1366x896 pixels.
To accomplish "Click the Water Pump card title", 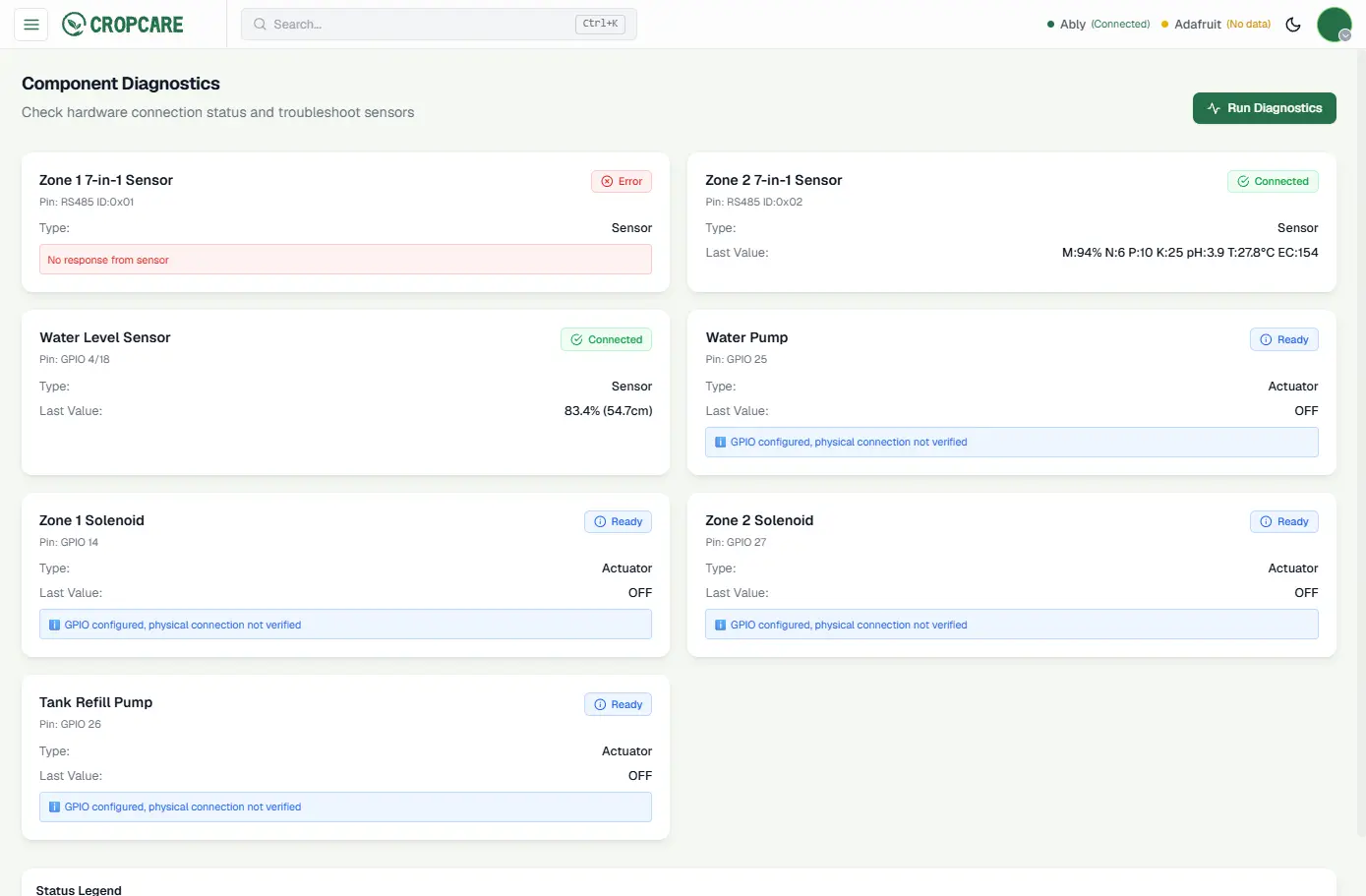I will pos(746,337).
